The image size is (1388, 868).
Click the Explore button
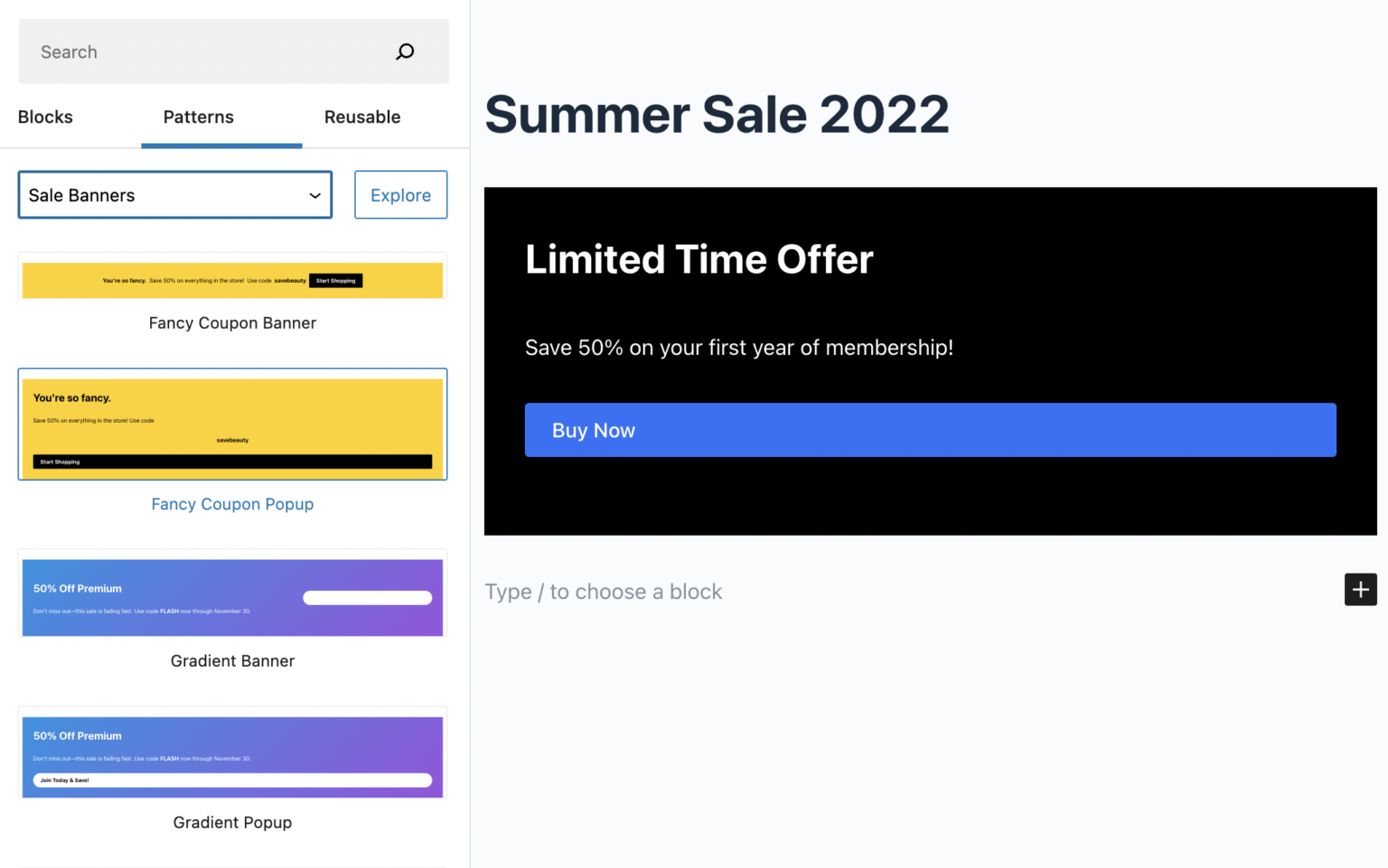point(400,195)
